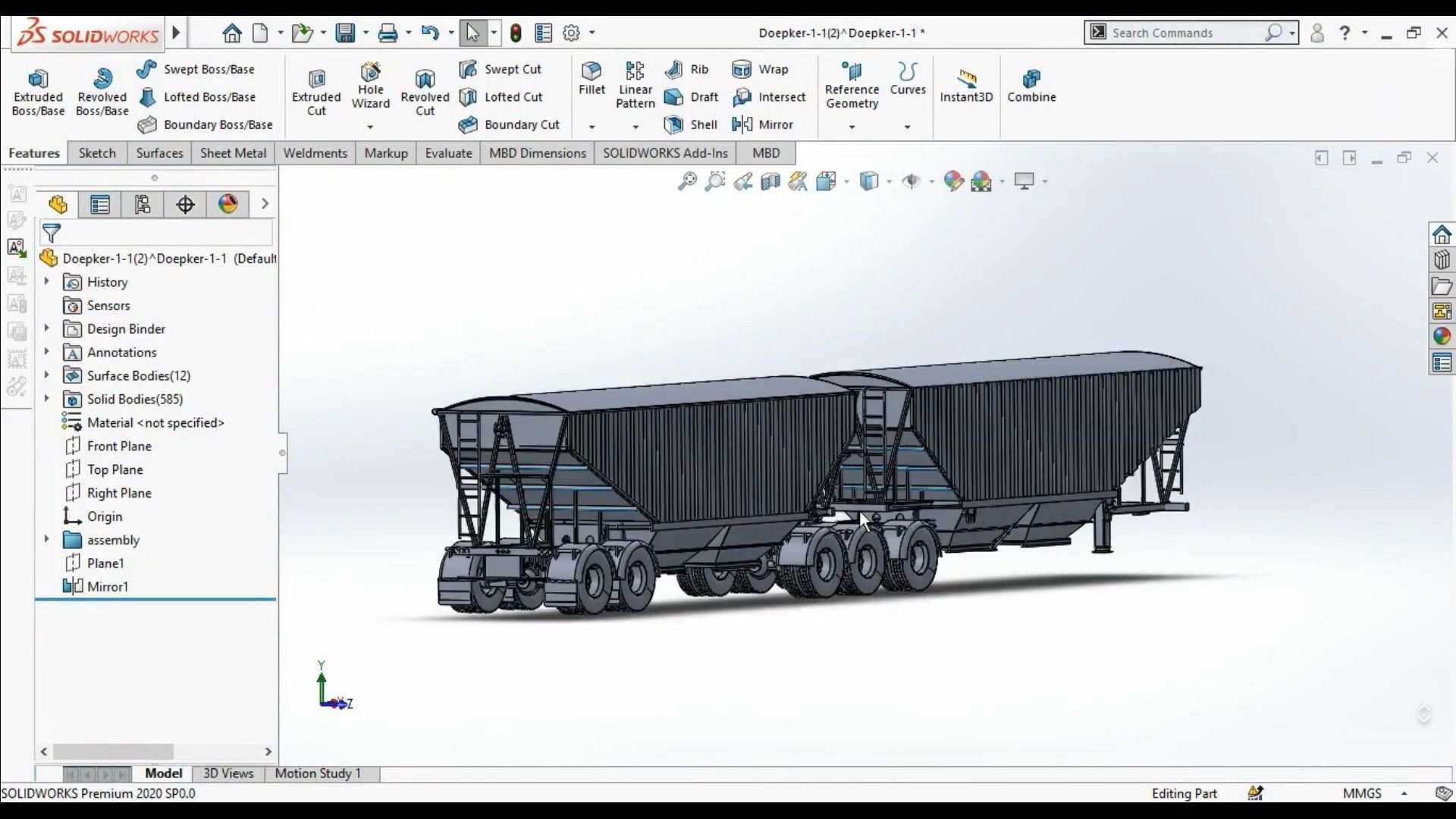Open the Reference Geometry tool
The width and height of the screenshot is (1456, 819).
coord(851,86)
